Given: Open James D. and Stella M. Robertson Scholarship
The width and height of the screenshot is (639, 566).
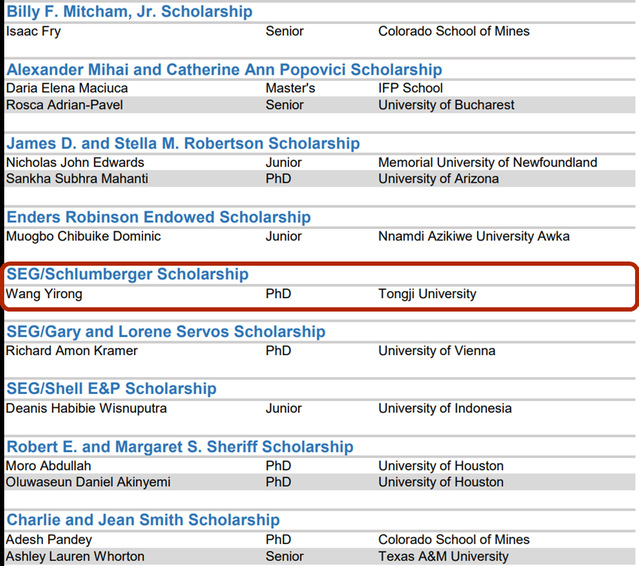Looking at the screenshot, I should 183,143.
